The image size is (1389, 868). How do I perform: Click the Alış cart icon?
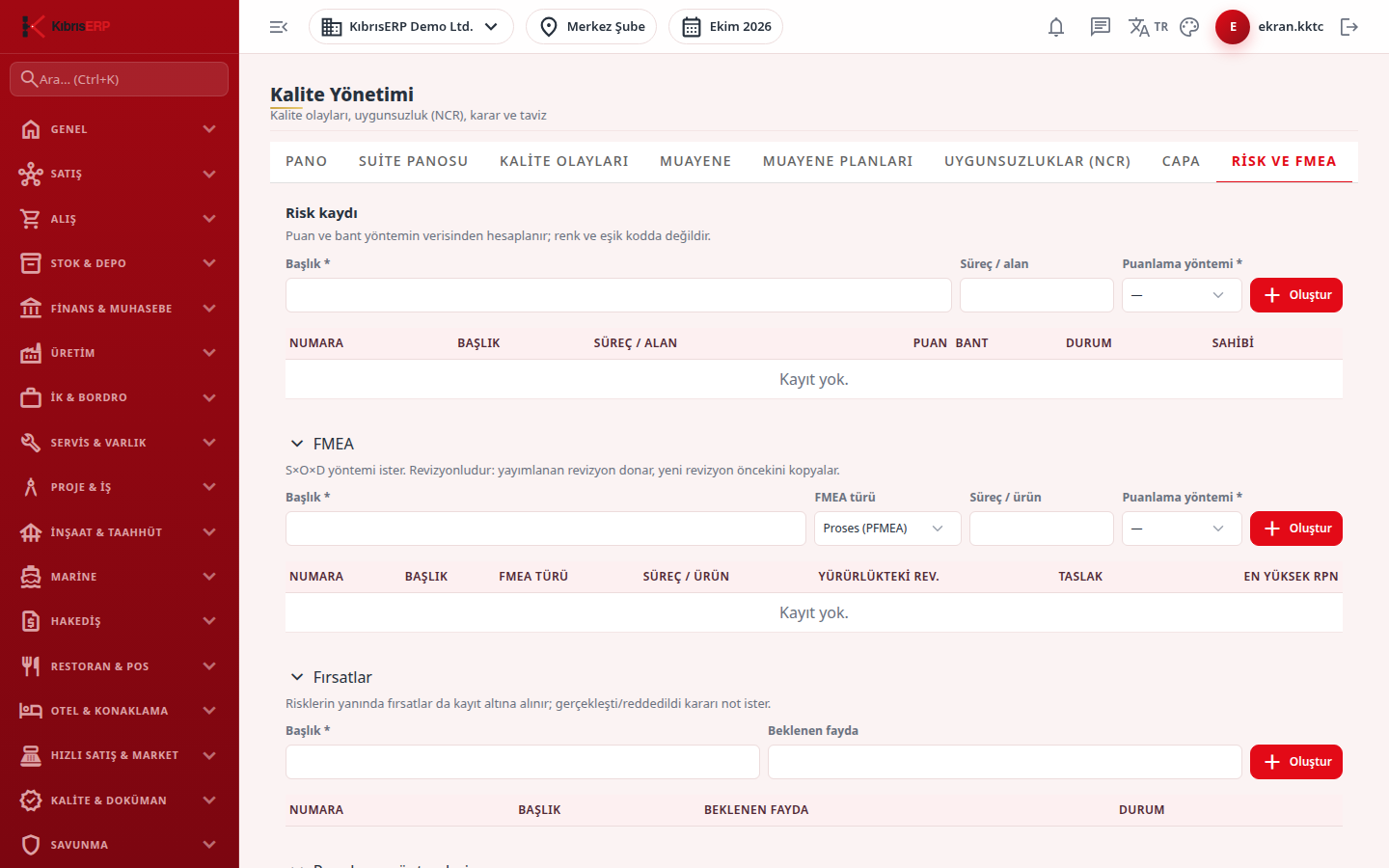pos(31,219)
